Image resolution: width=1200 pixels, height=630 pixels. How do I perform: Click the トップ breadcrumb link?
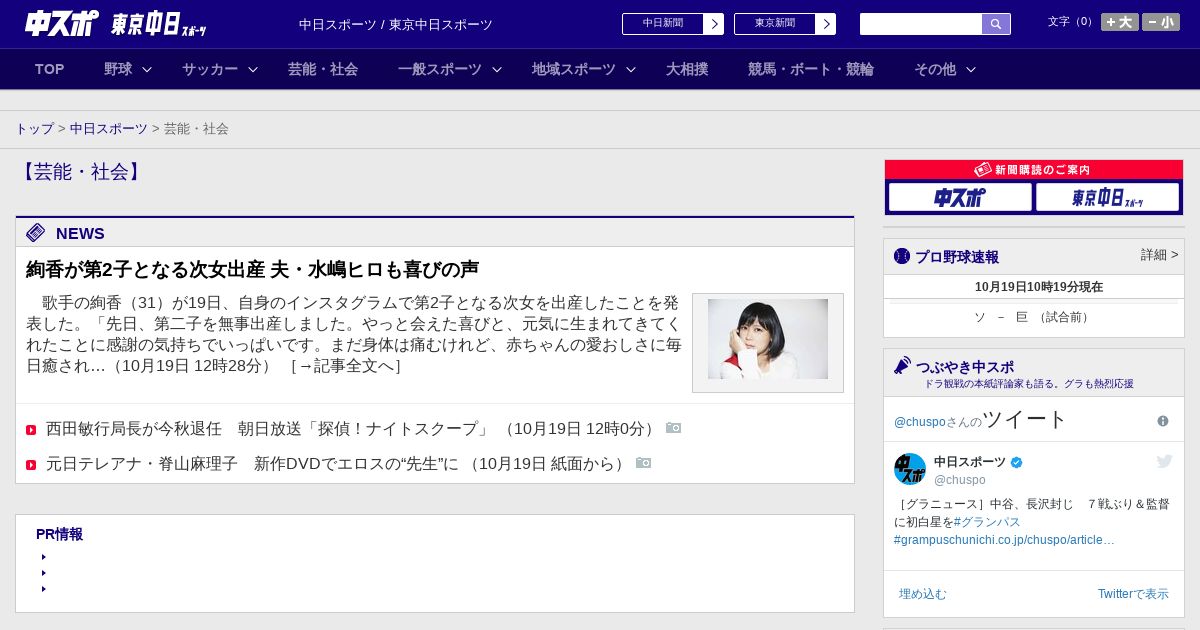pos(35,129)
